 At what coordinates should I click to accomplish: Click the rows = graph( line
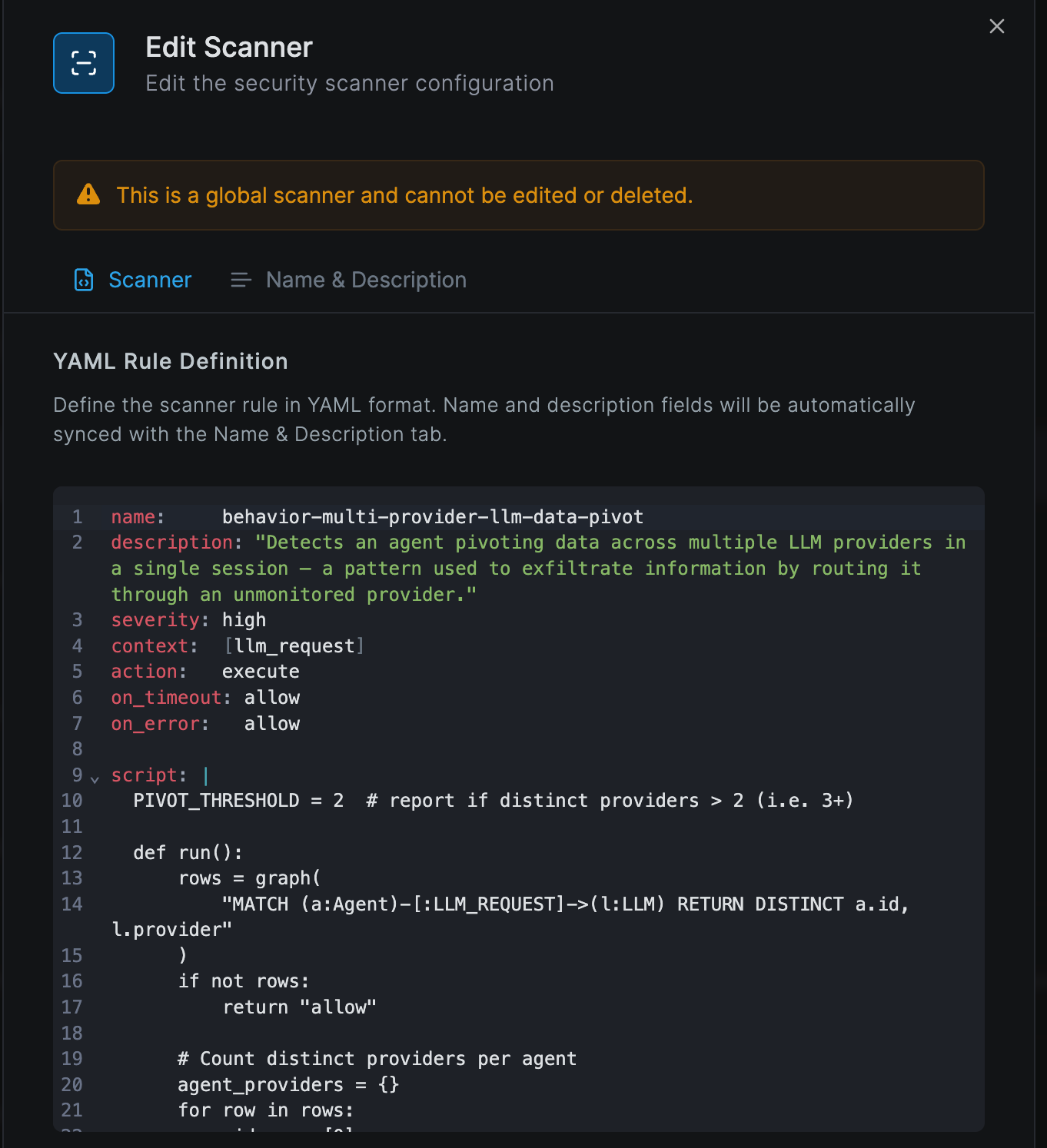[250, 878]
